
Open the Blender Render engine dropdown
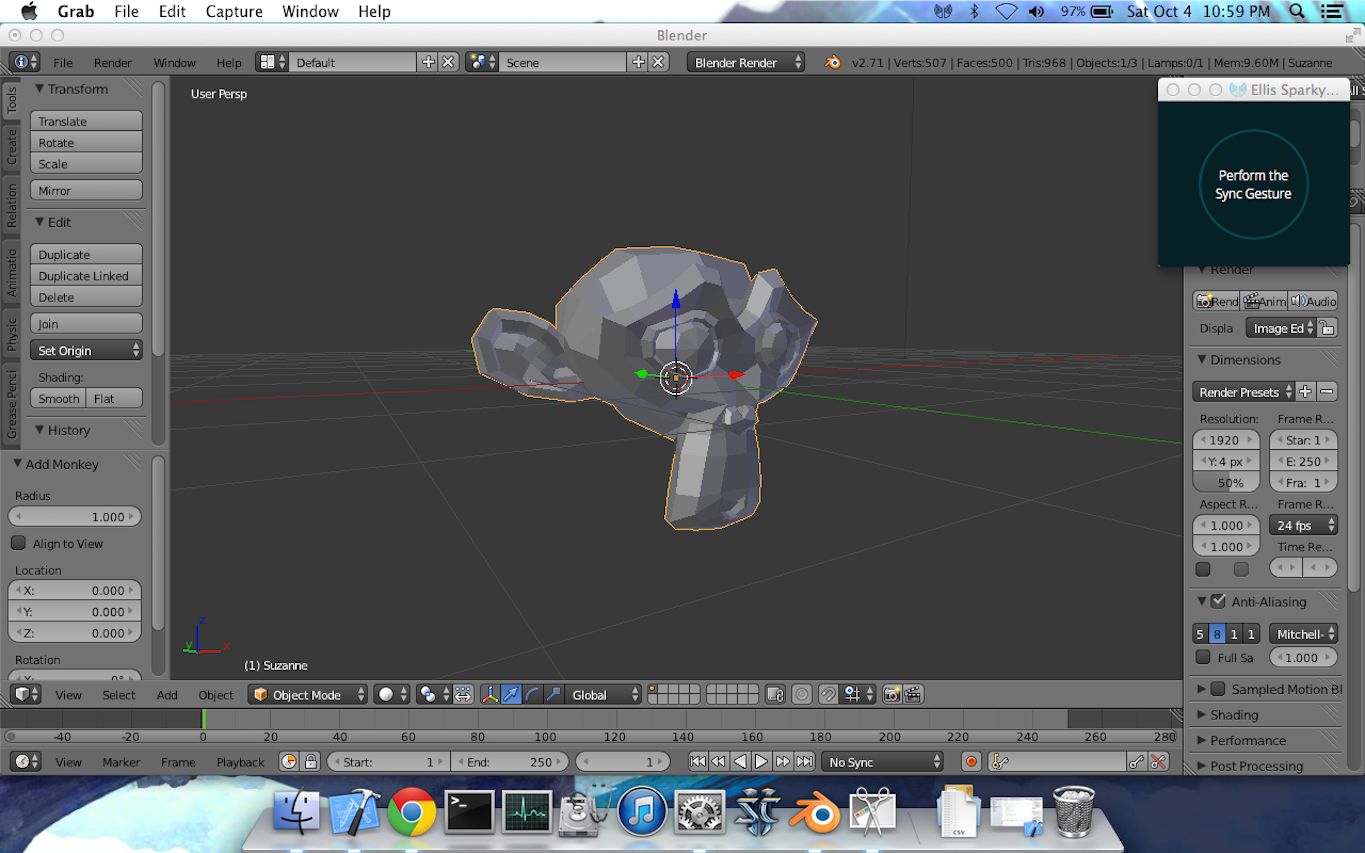point(745,62)
